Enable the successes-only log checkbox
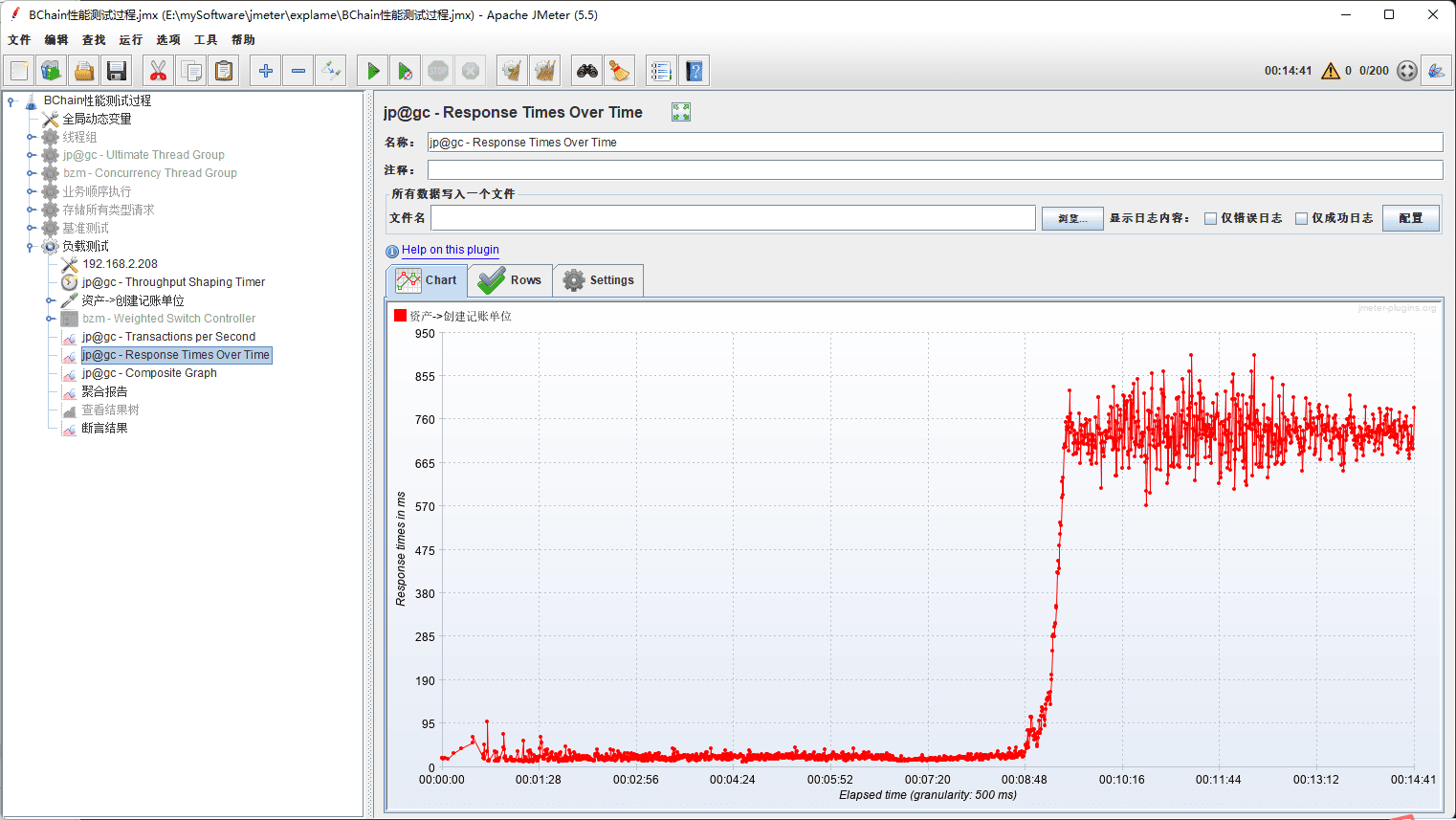 pos(1301,218)
